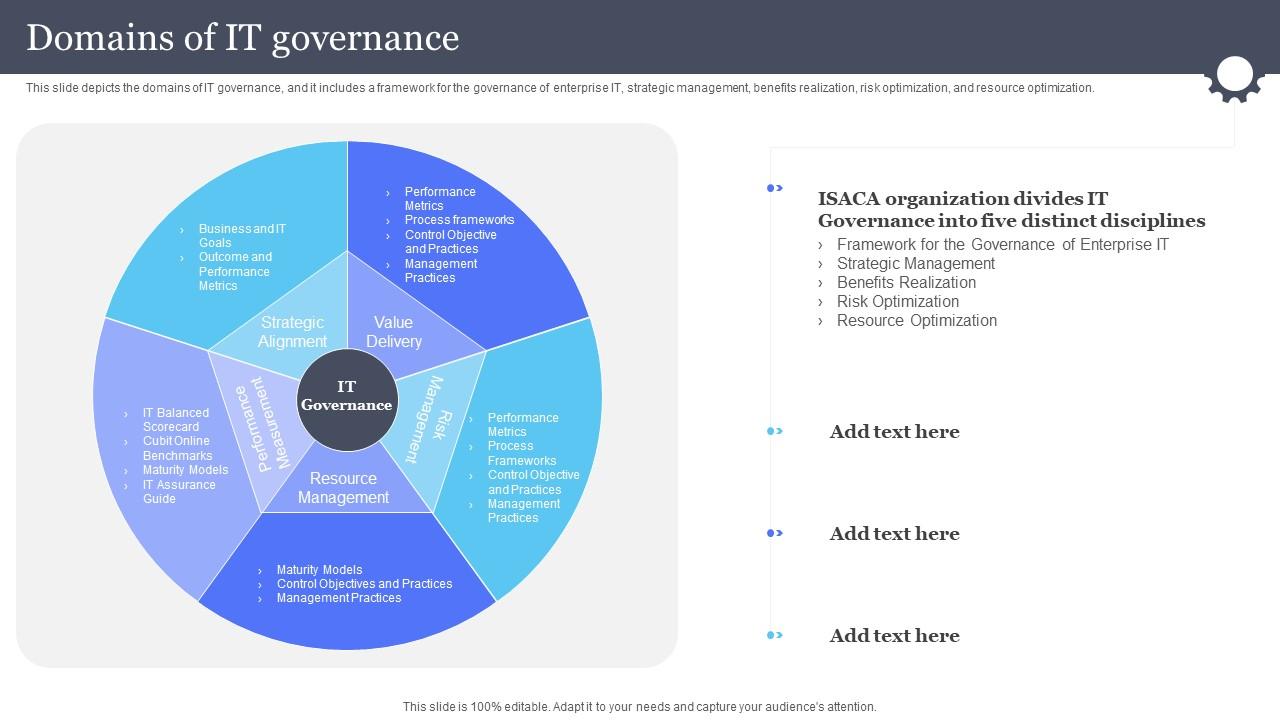The height and width of the screenshot is (720, 1280).
Task: Select the Resource Management segment
Action: 343,487
